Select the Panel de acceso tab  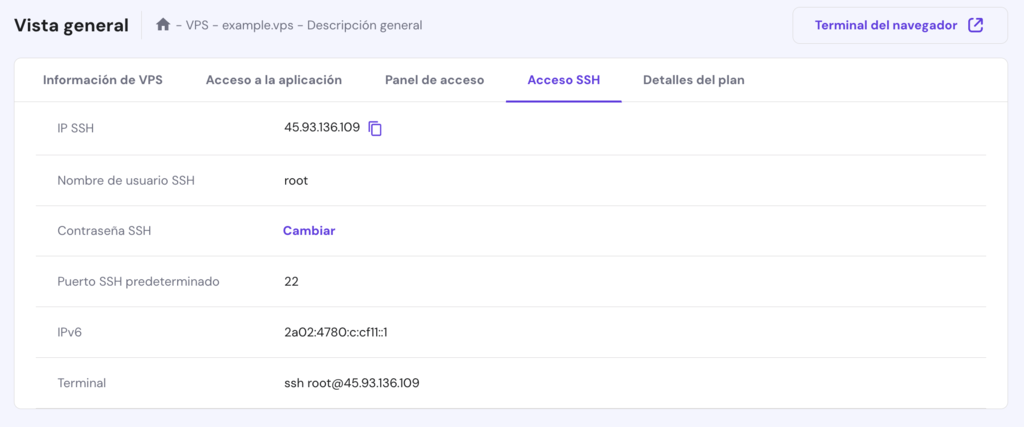[x=434, y=80]
